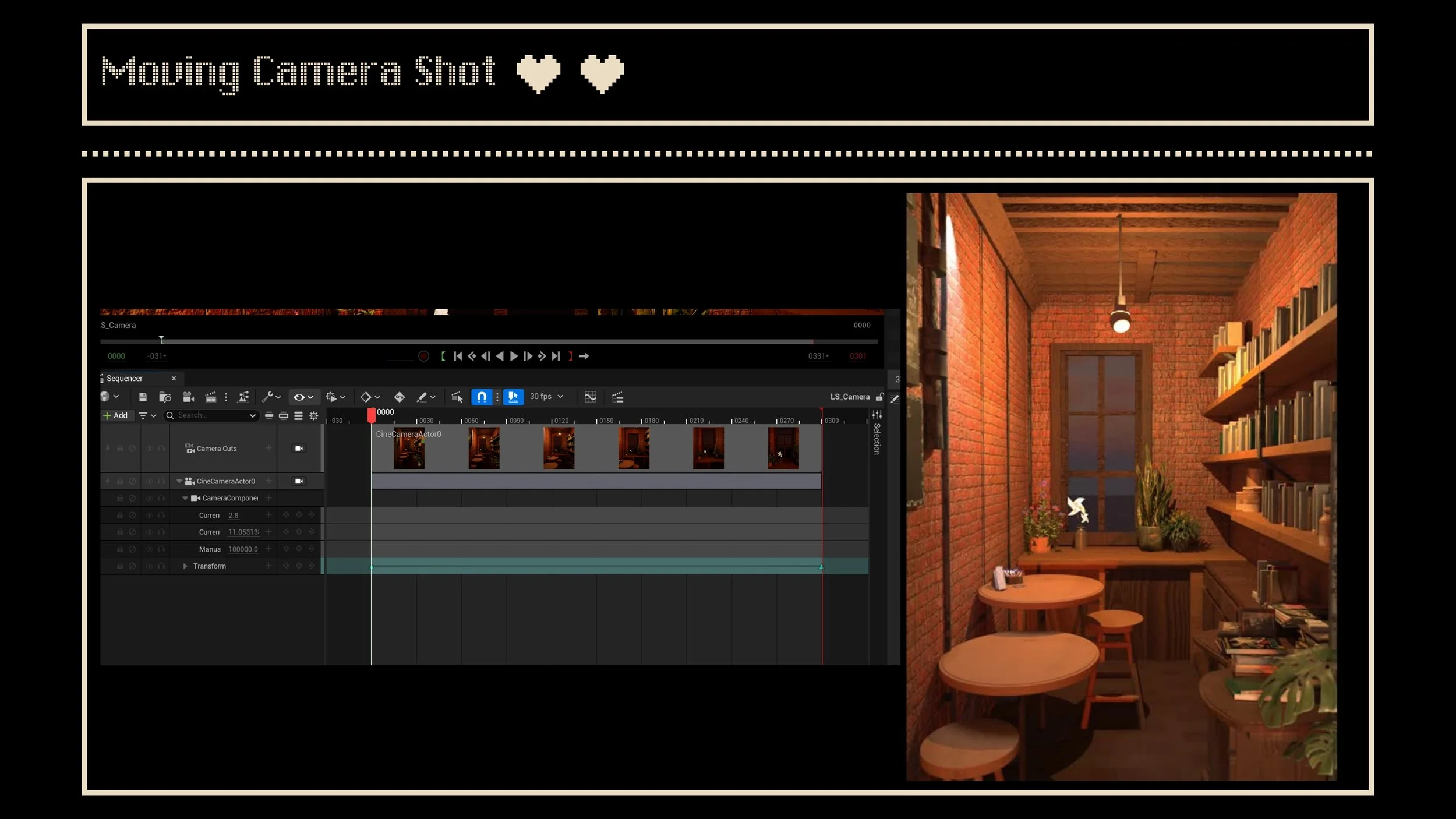Collapse the CineCameraActor0 track
Screen dimensions: 1456x819
point(179,481)
